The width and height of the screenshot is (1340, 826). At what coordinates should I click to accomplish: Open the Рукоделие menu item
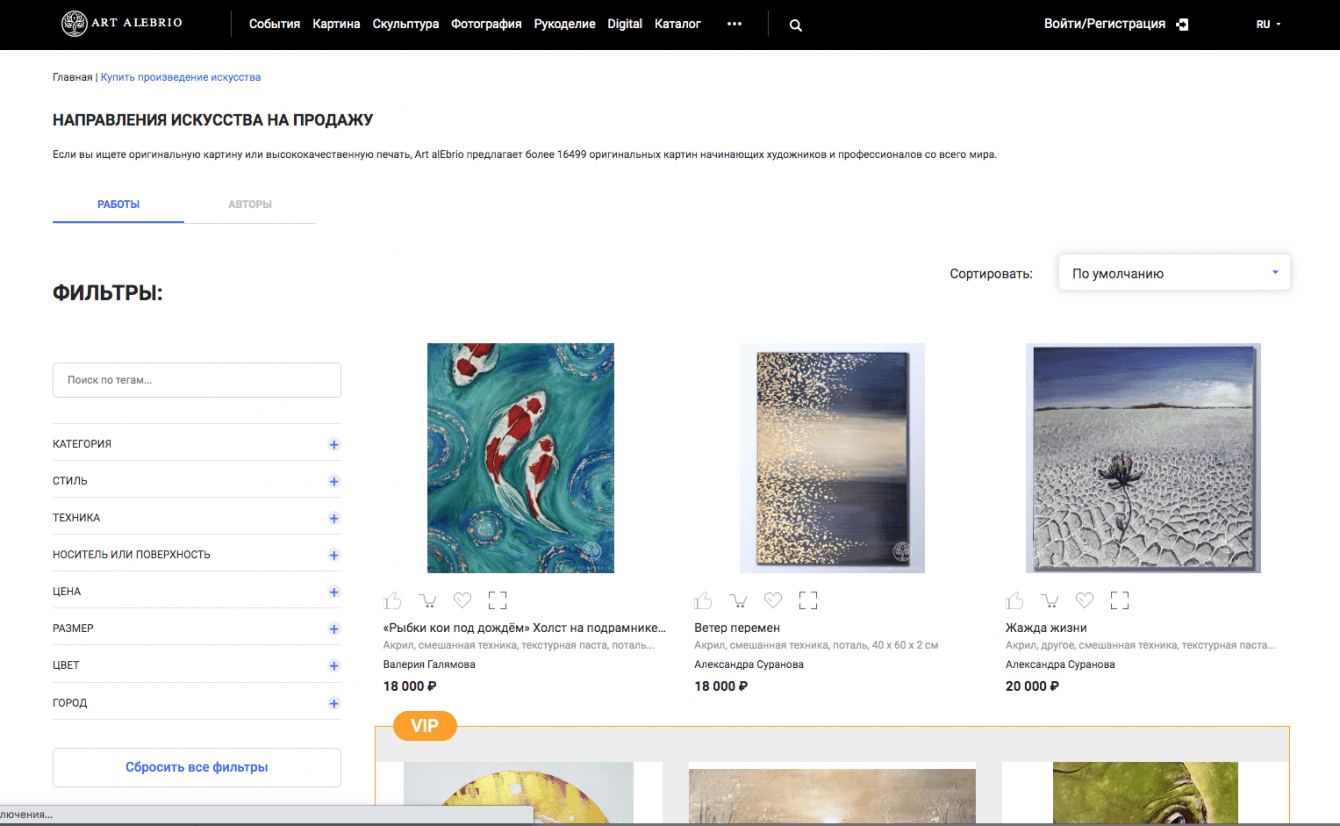coord(564,24)
